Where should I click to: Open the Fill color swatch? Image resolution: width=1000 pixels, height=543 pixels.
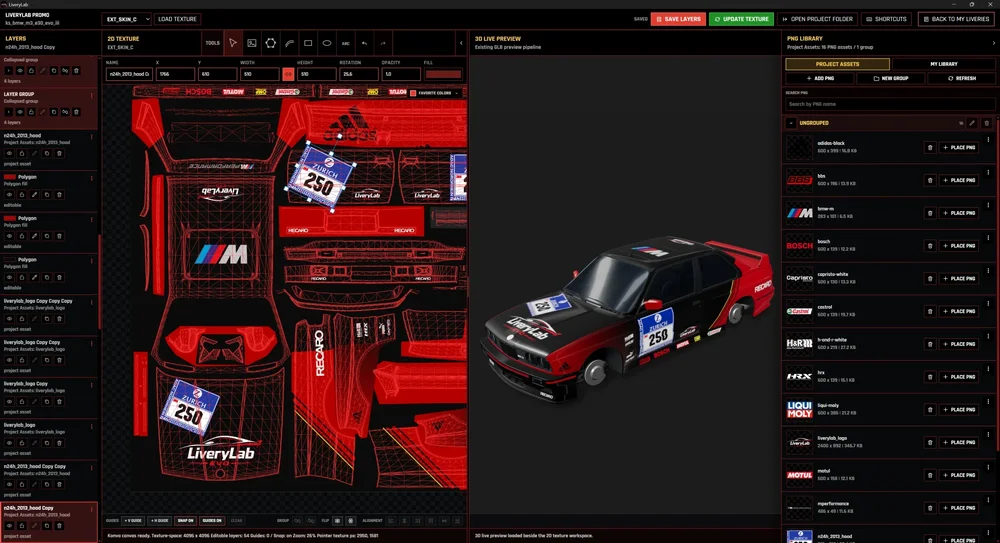(x=443, y=74)
